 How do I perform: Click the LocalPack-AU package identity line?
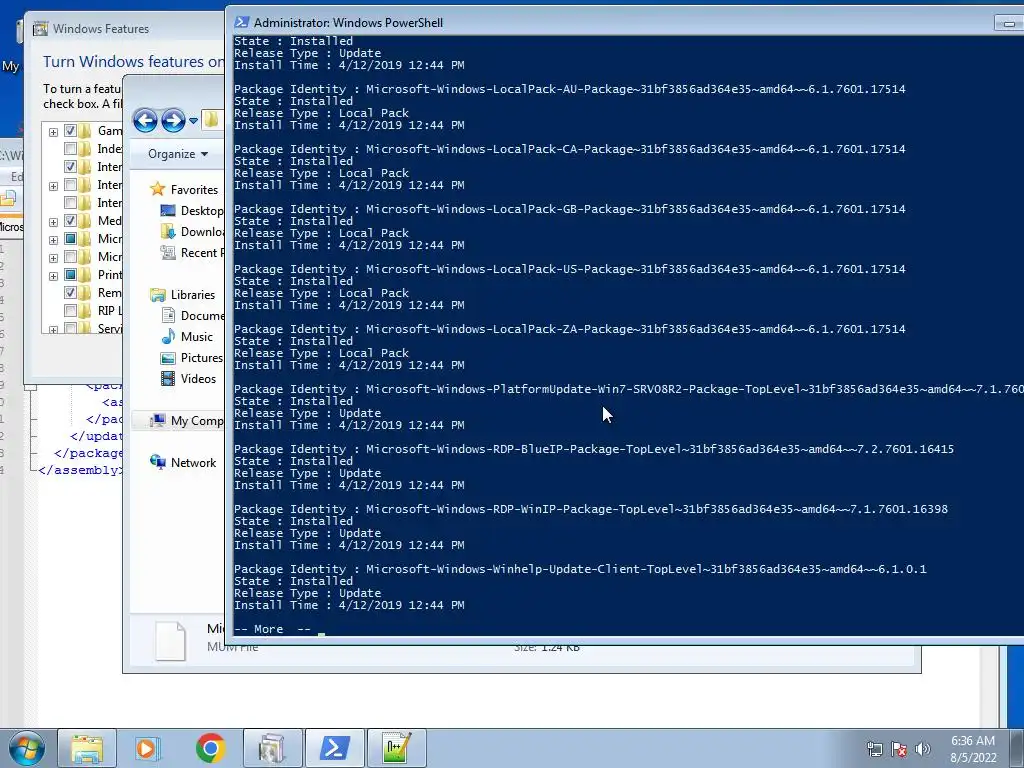point(569,89)
